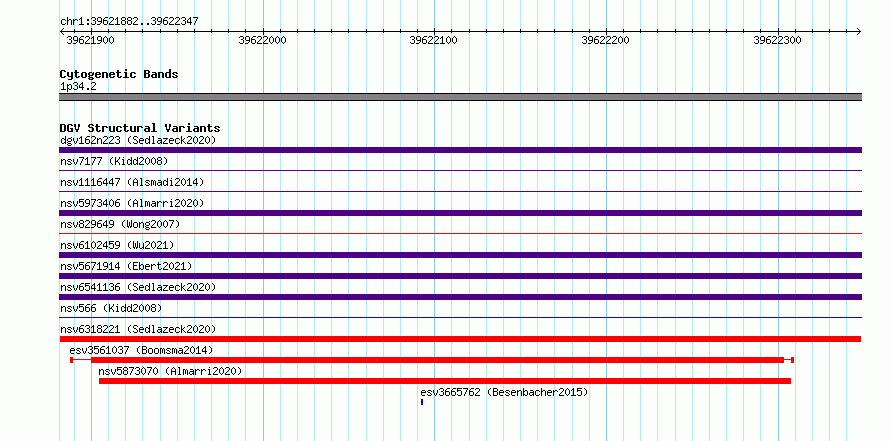Viewport: 890px width, 441px height.
Task: Click ruler position 39622100
Action: pos(433,40)
